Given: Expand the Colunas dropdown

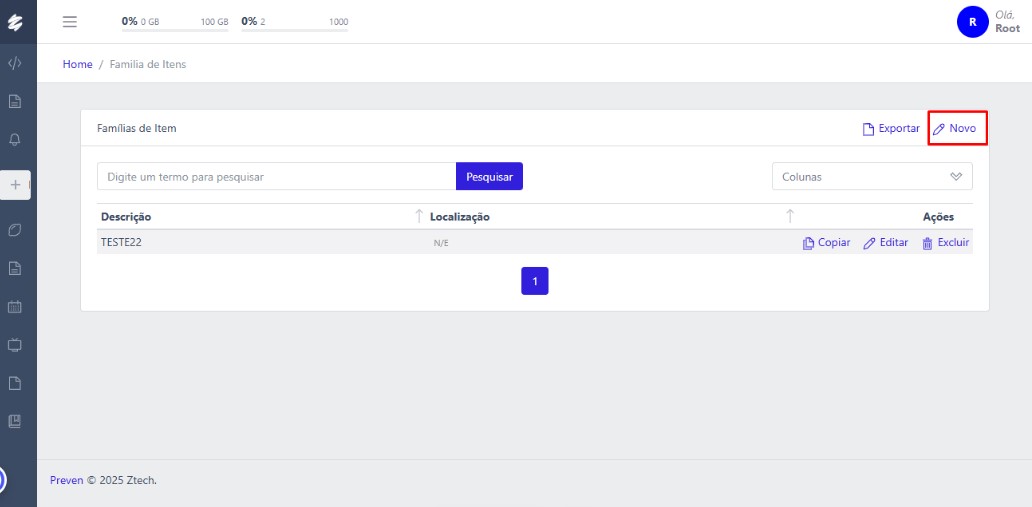Looking at the screenshot, I should tap(871, 177).
